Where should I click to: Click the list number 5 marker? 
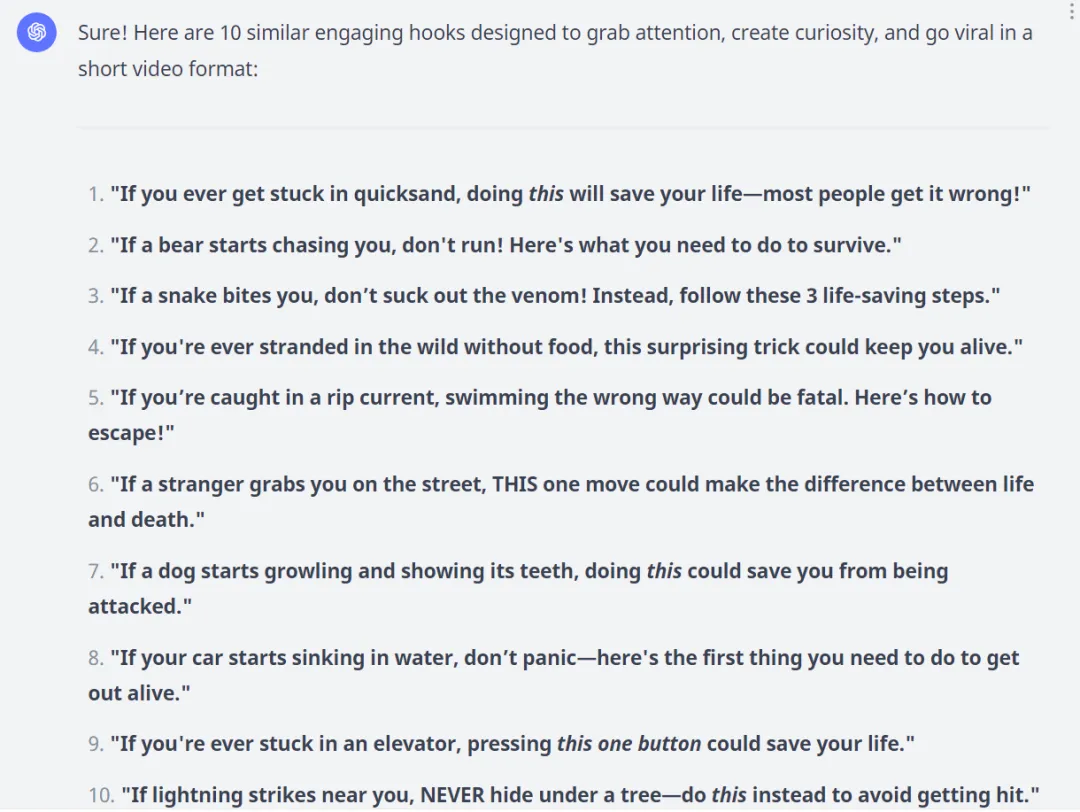pos(96,398)
